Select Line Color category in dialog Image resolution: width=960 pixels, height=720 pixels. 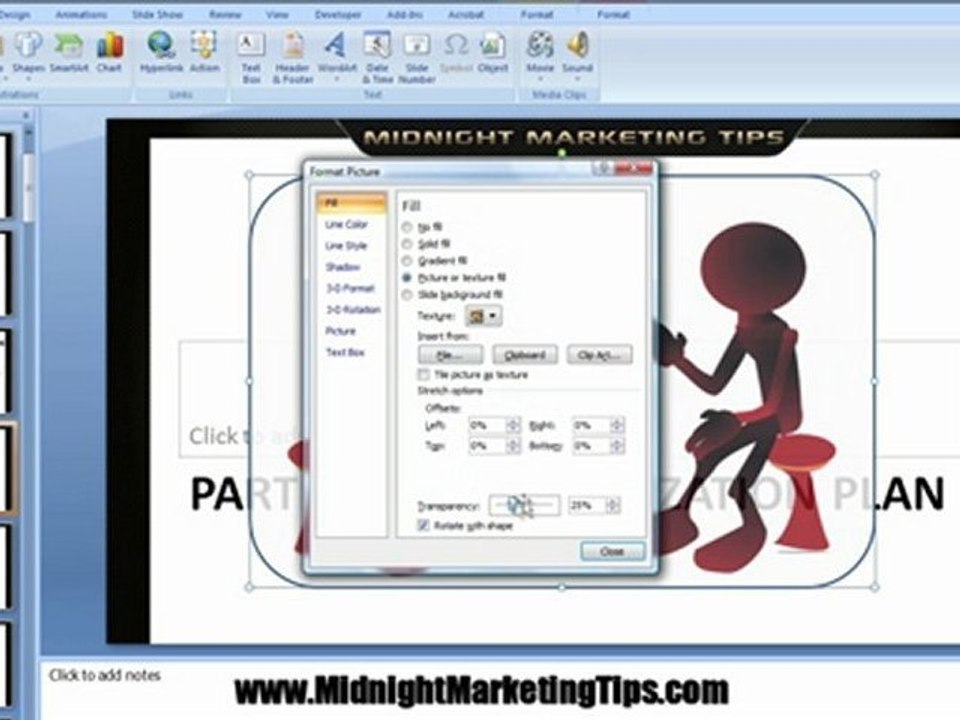tap(347, 224)
